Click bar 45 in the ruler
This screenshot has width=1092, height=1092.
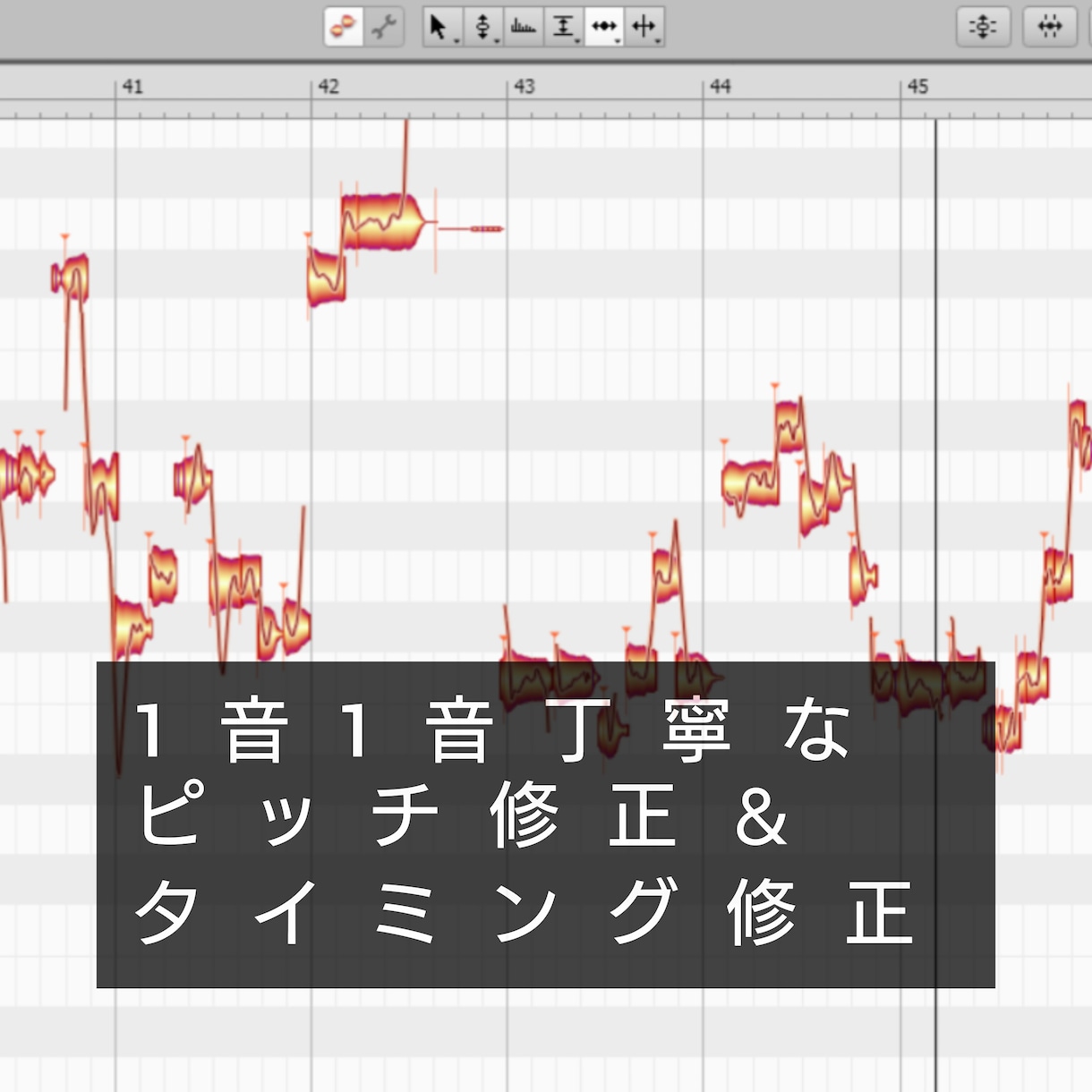[917, 87]
